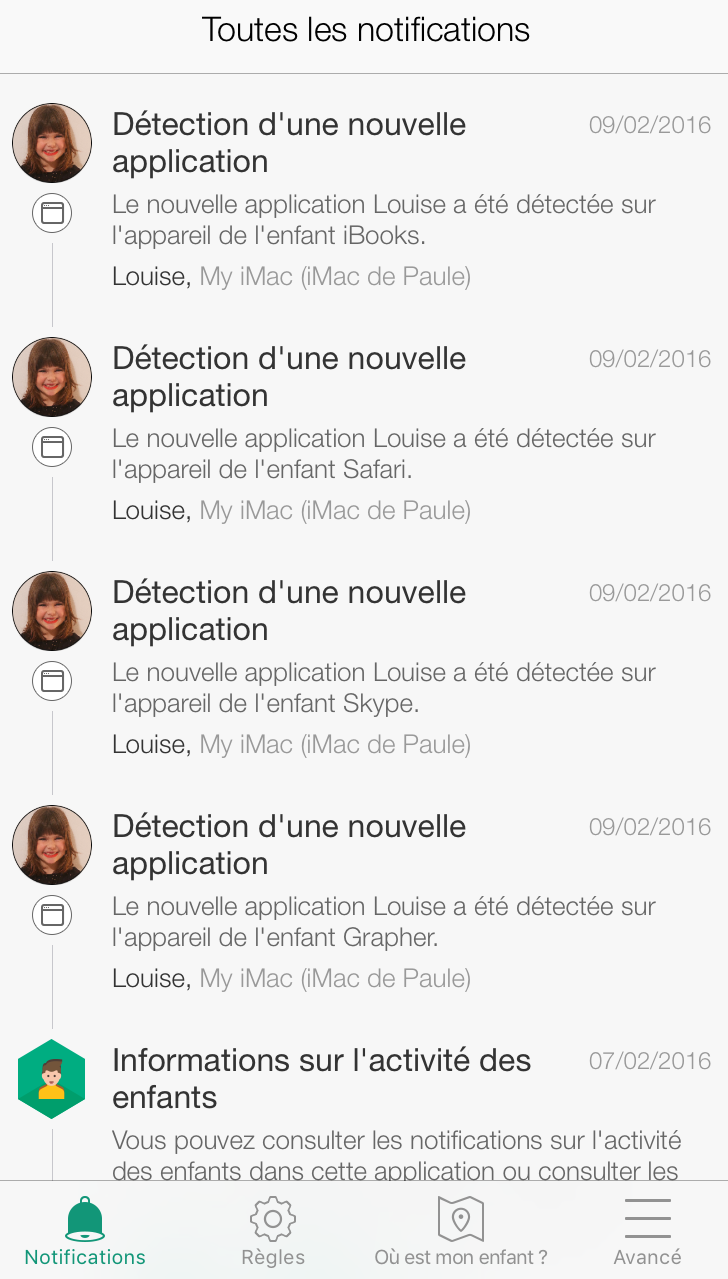This screenshot has width=728, height=1279.
Task: Switch to the Règles tab label
Action: [x=273, y=1257]
